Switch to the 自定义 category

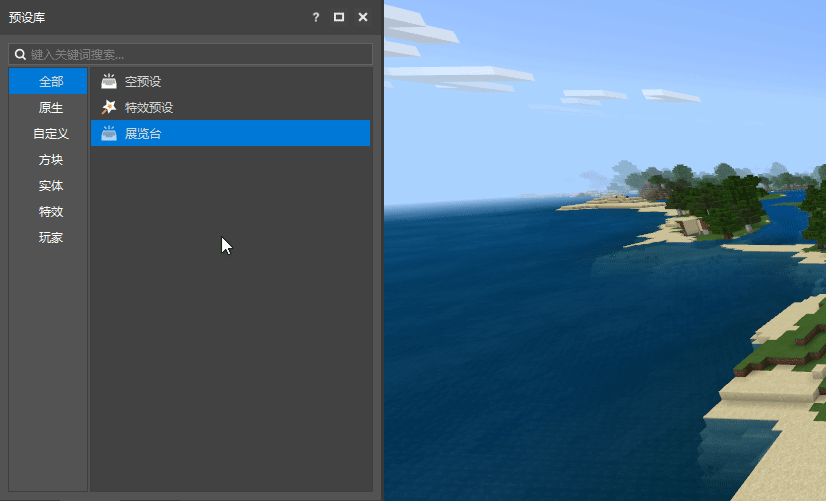point(48,133)
